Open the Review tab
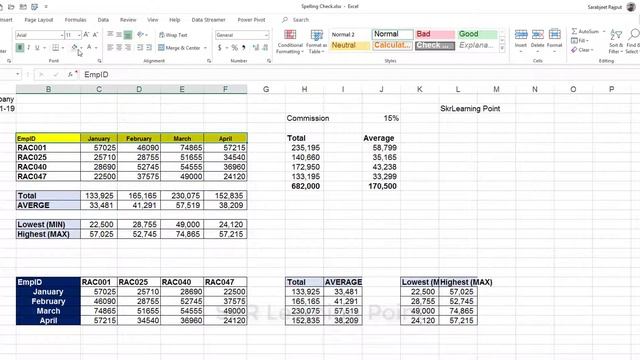The height and width of the screenshot is (360, 640). 128,20
